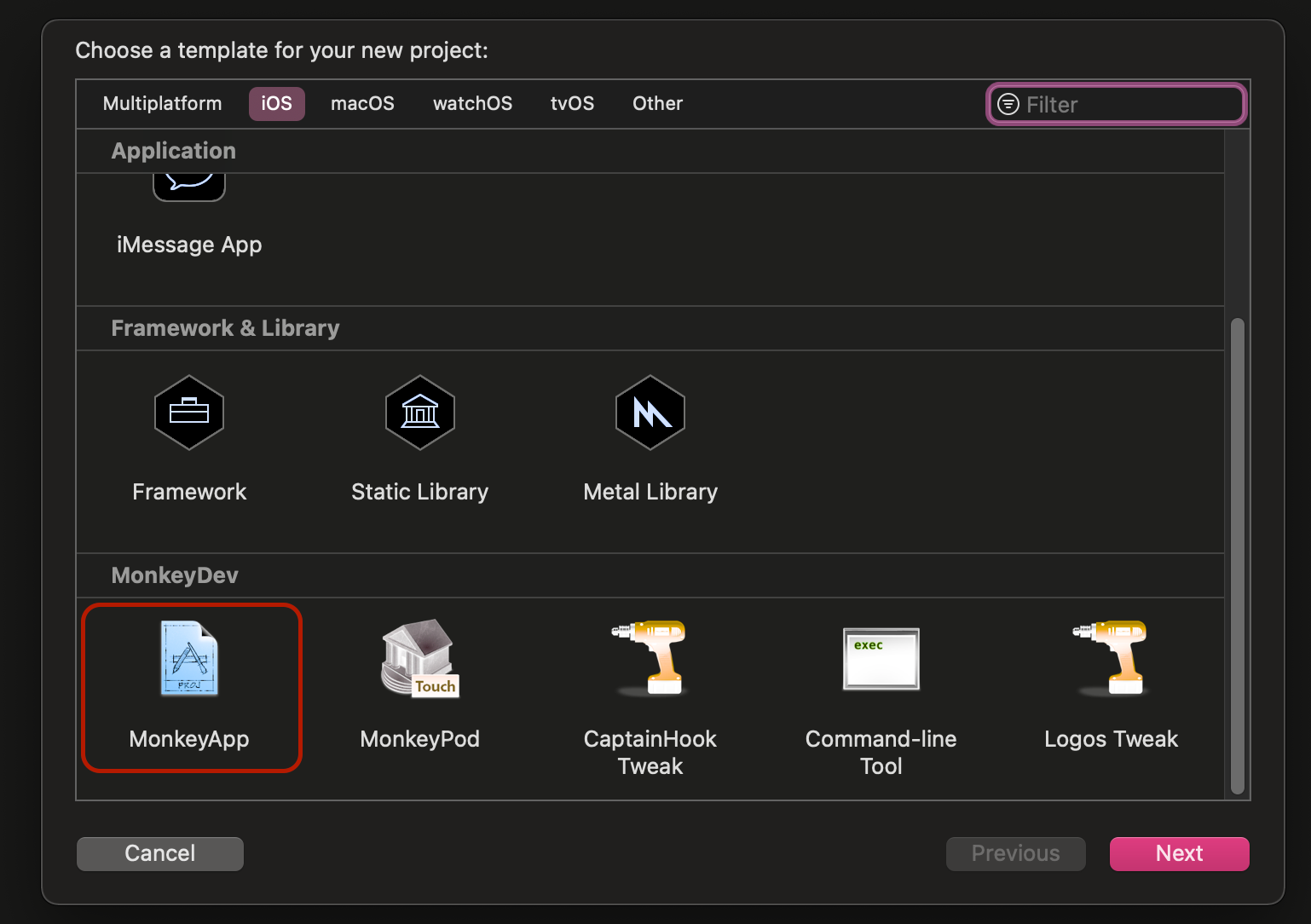
Task: Click the Framework & Library section header
Action: point(225,328)
